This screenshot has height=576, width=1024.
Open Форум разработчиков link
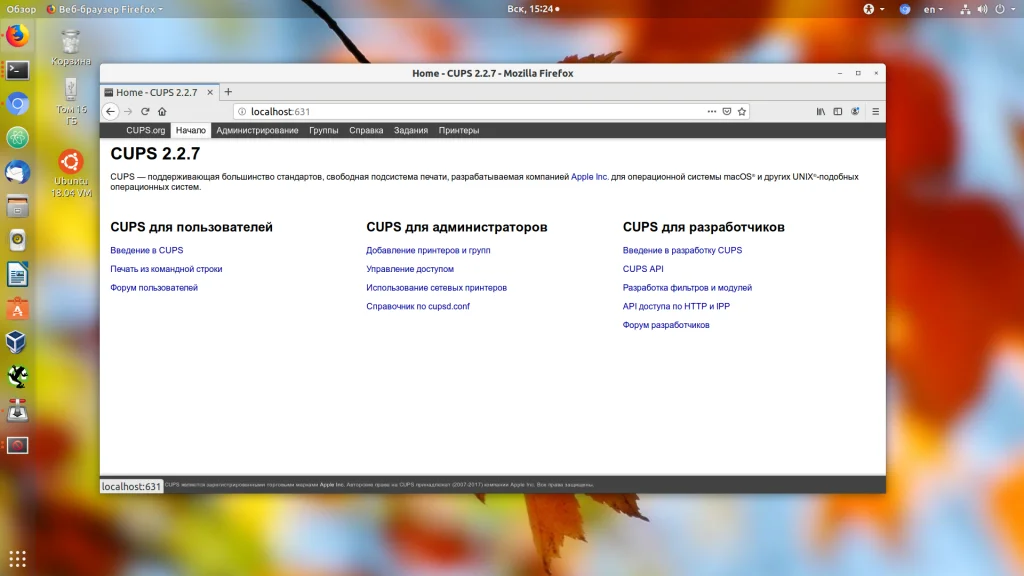[x=665, y=325]
